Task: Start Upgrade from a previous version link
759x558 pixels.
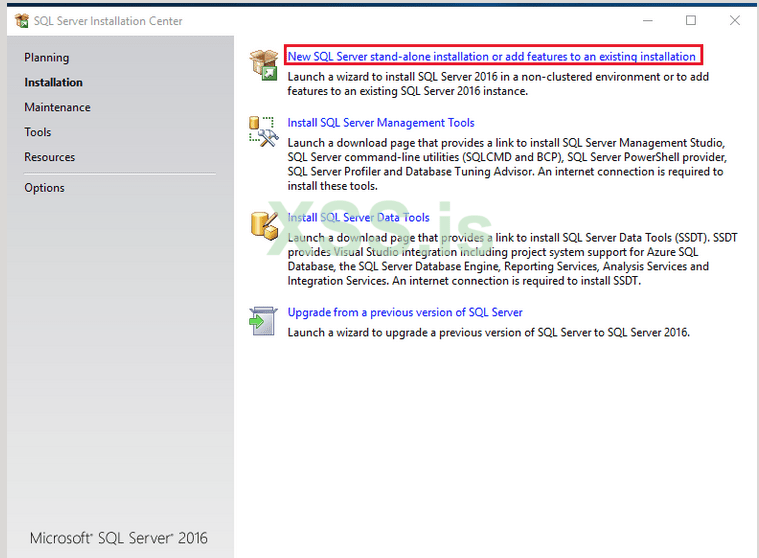Action: point(405,313)
